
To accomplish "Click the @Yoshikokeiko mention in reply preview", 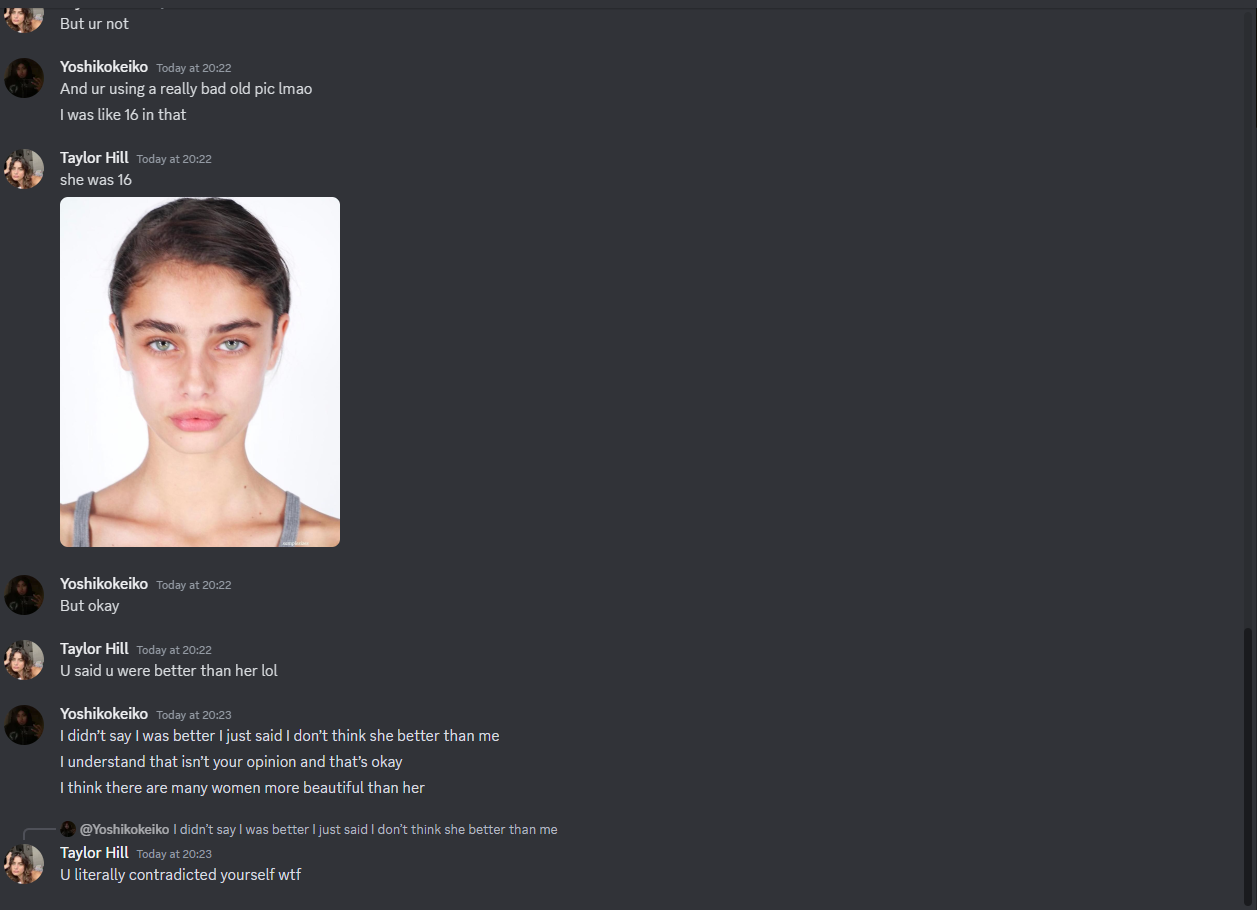I will click(124, 829).
